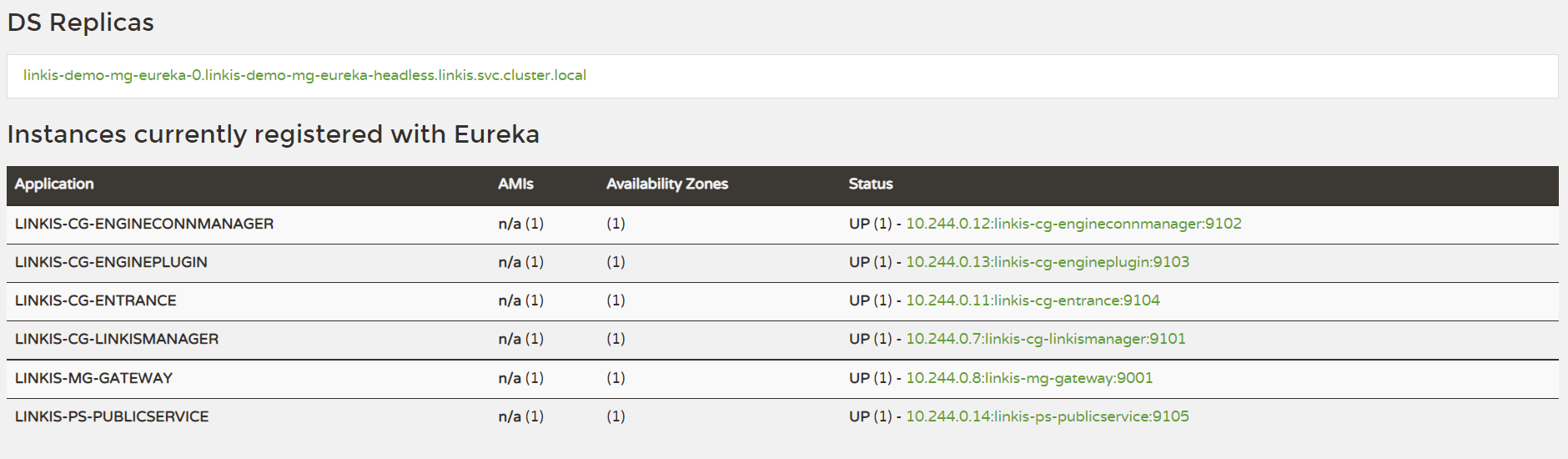The height and width of the screenshot is (459, 1568).
Task: Click the Application column header
Action: [x=54, y=184]
